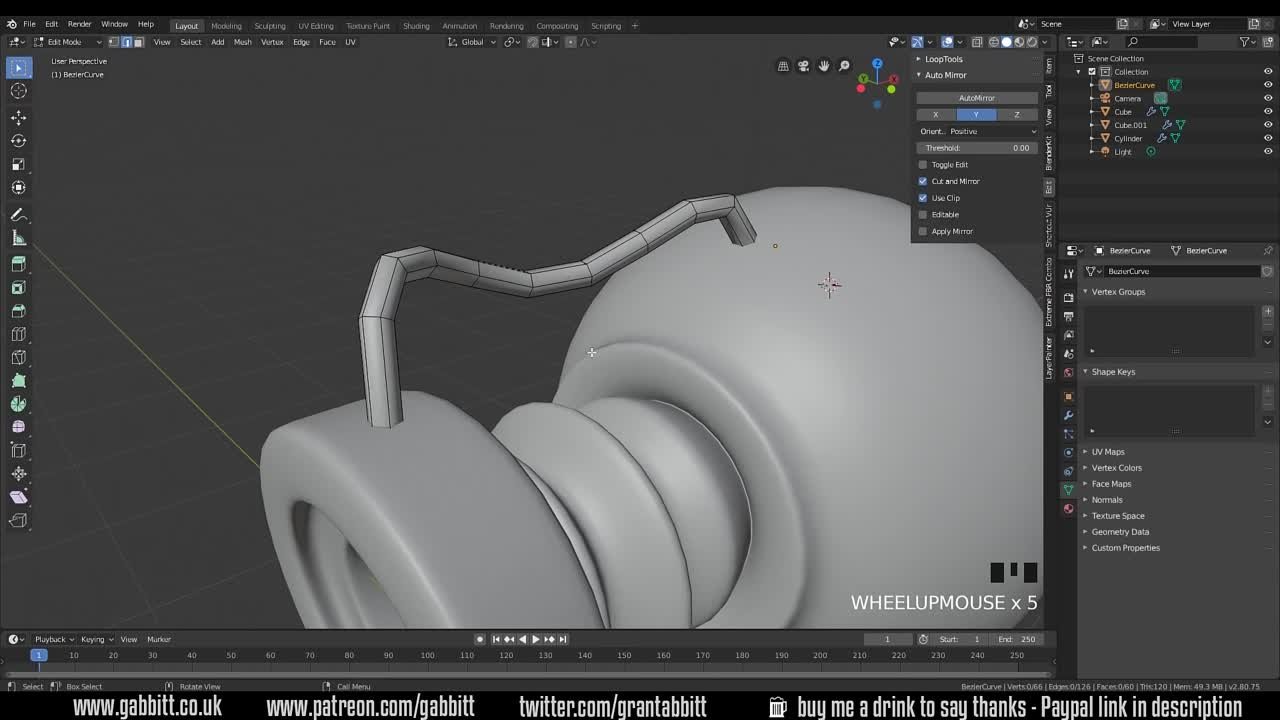The height and width of the screenshot is (720, 1280).
Task: Enable the Toggle Edit checkbox in Auto Mirror
Action: [922, 164]
